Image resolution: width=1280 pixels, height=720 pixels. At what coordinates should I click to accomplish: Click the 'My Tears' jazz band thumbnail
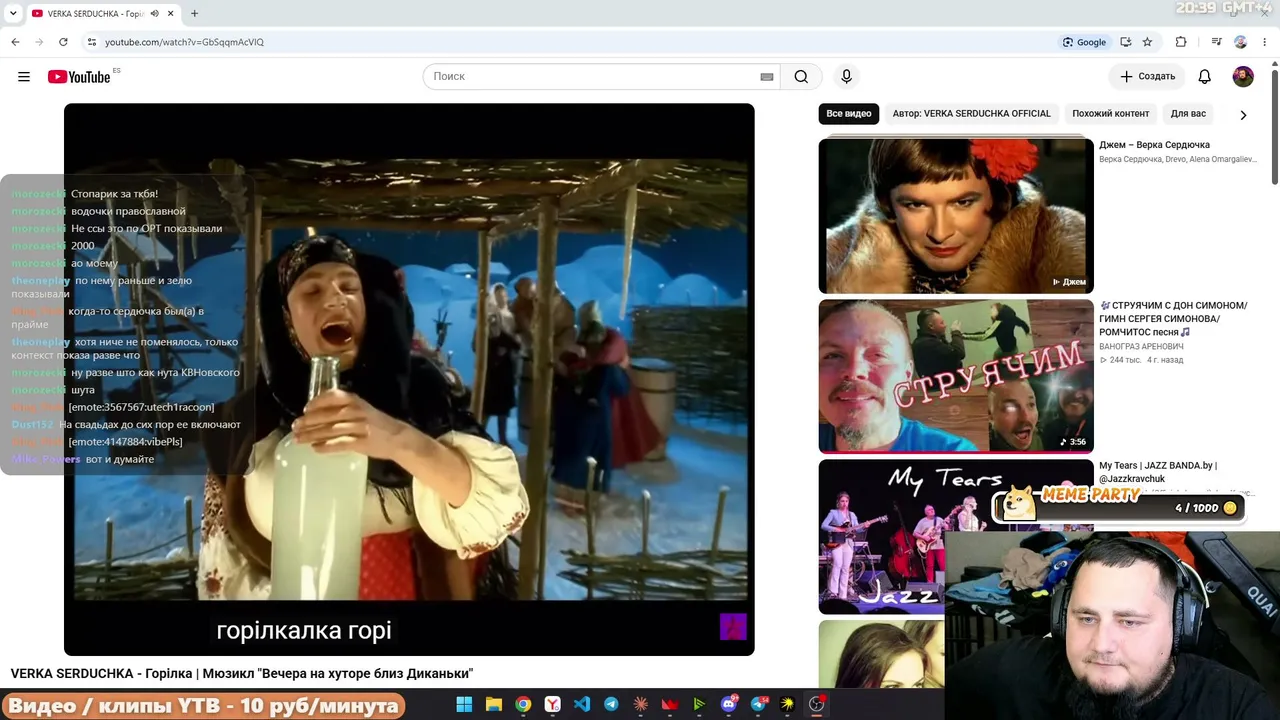click(956, 537)
